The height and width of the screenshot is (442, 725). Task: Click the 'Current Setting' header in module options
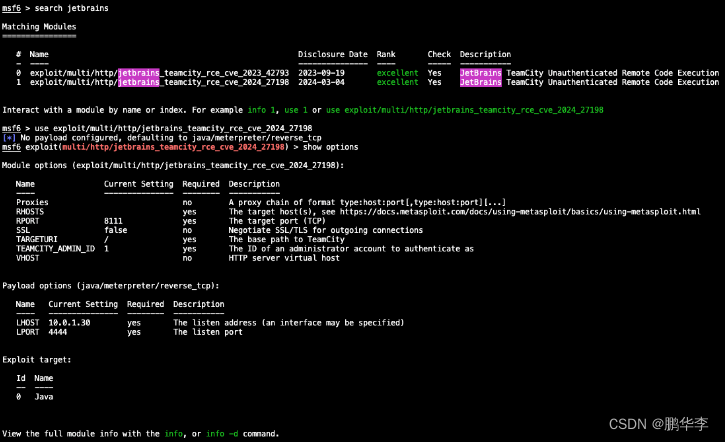pos(139,184)
